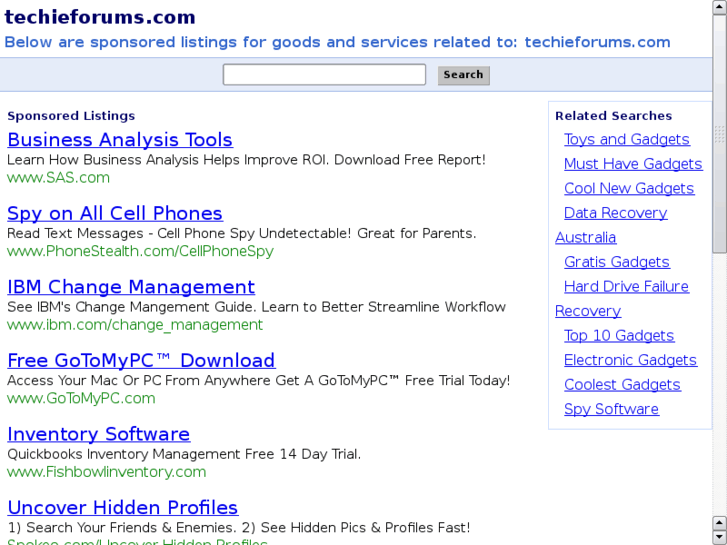Image resolution: width=727 pixels, height=545 pixels.
Task: Follow the Free GoToMyPC Download link
Action: click(141, 360)
